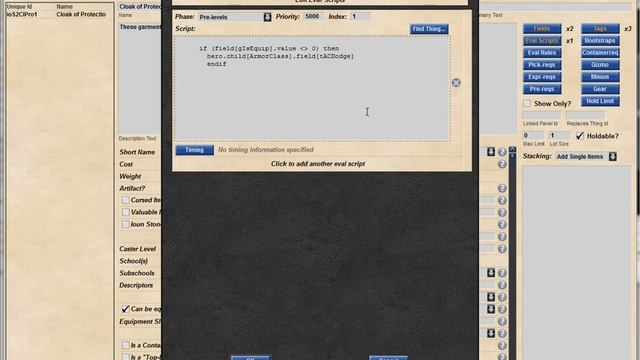Click the Pick-reqs button

(542, 64)
